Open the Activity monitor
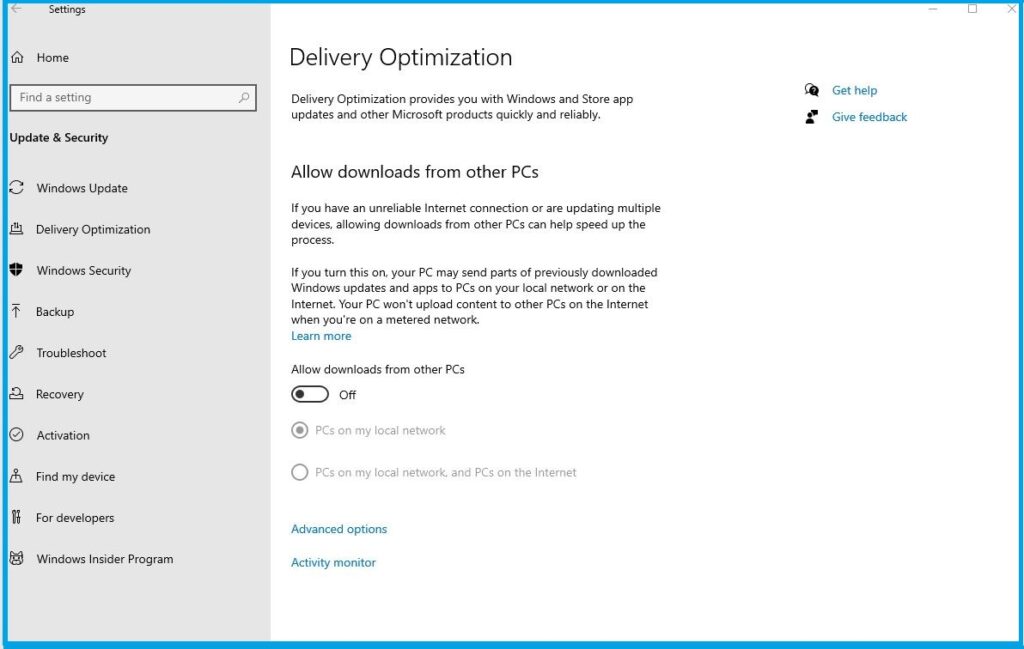1024x649 pixels. coord(333,562)
